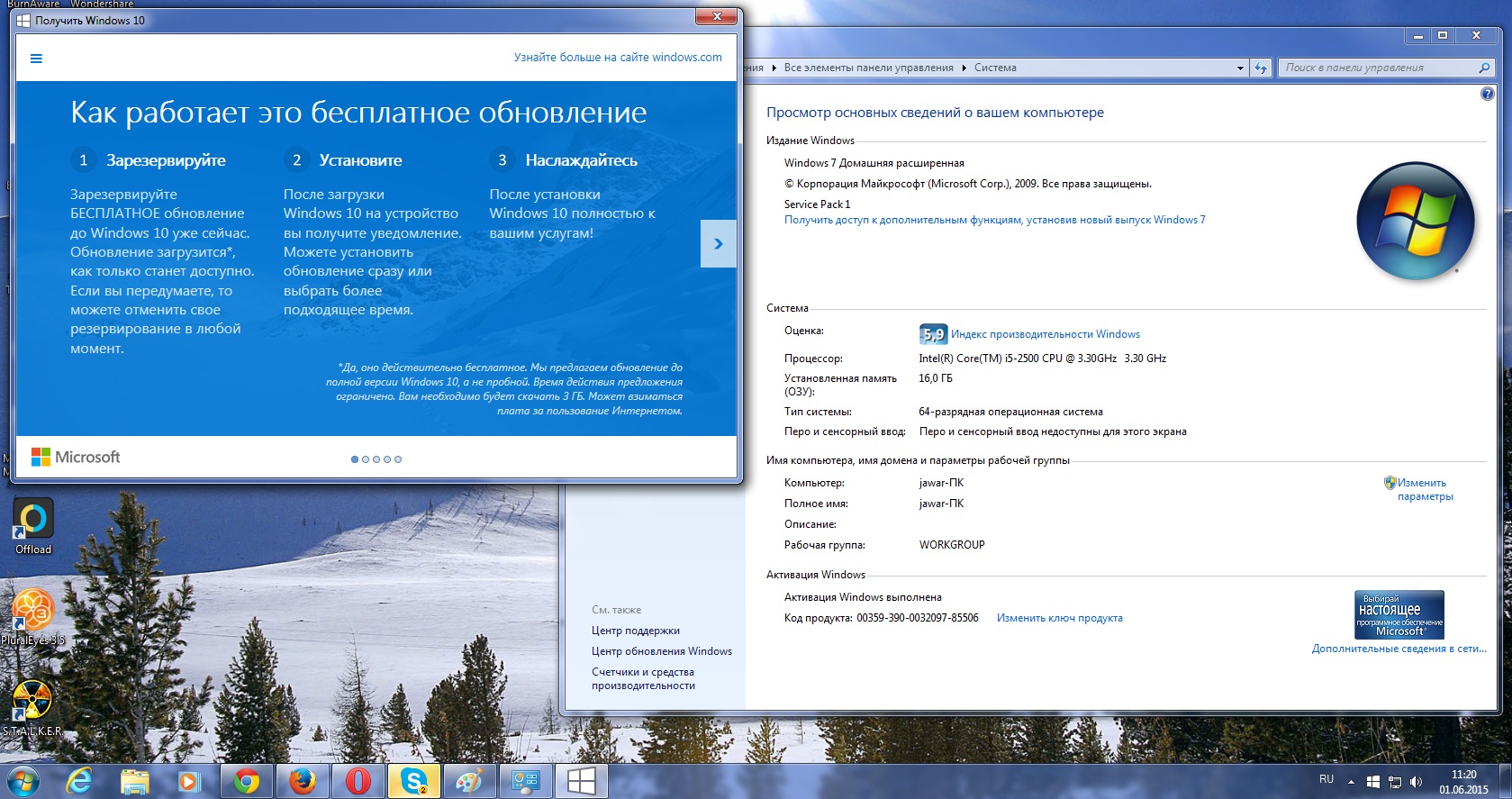Open link to get a new Windows 7 edition
1512x799 pixels.
point(994,220)
